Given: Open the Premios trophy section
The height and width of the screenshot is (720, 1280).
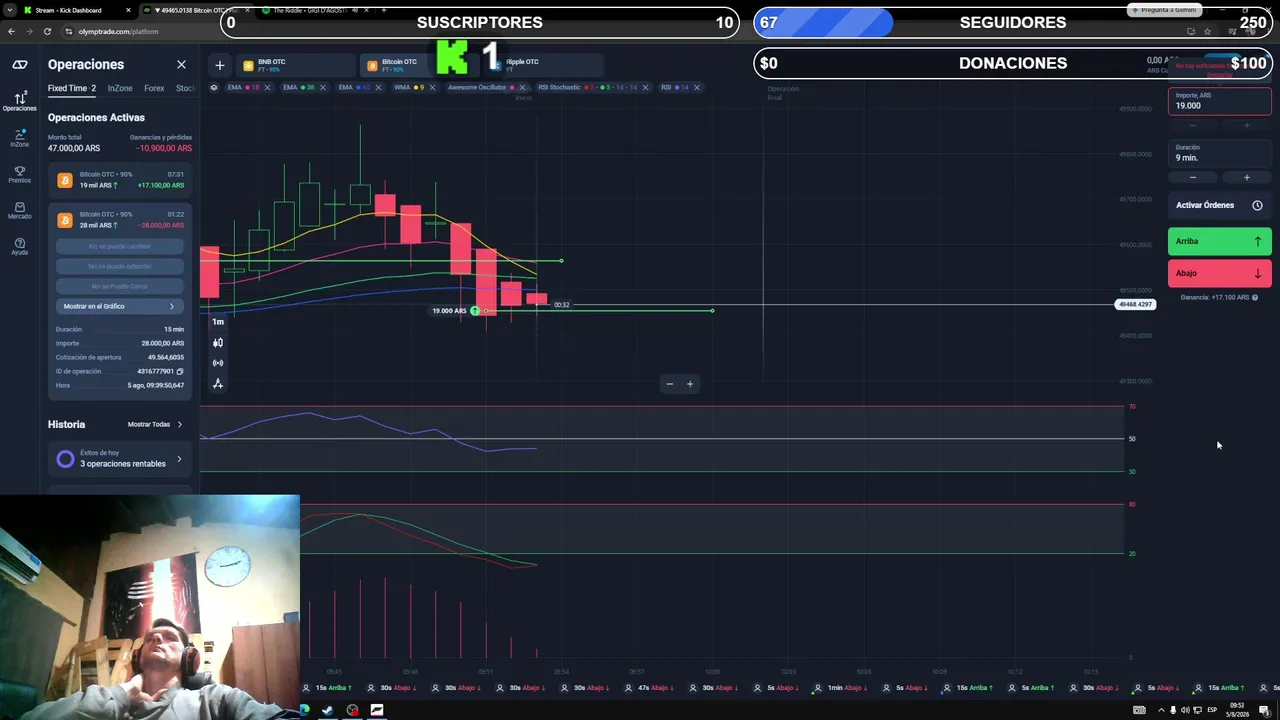Looking at the screenshot, I should [20, 174].
